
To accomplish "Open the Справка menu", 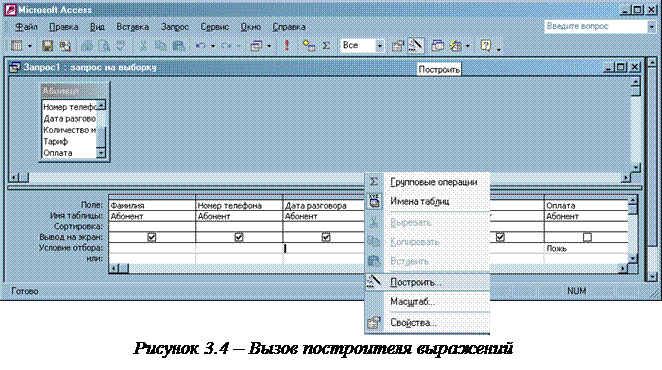I will [289, 27].
